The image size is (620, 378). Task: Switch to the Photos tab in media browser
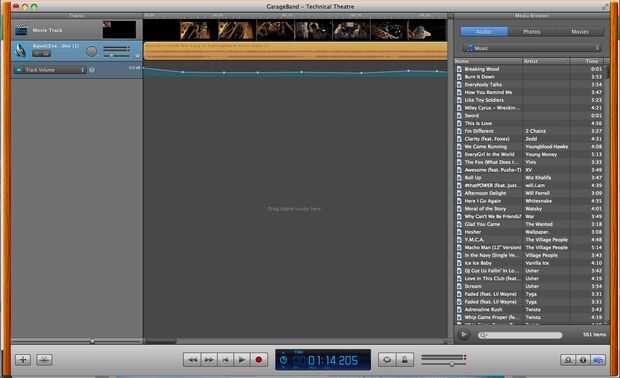tap(531, 32)
